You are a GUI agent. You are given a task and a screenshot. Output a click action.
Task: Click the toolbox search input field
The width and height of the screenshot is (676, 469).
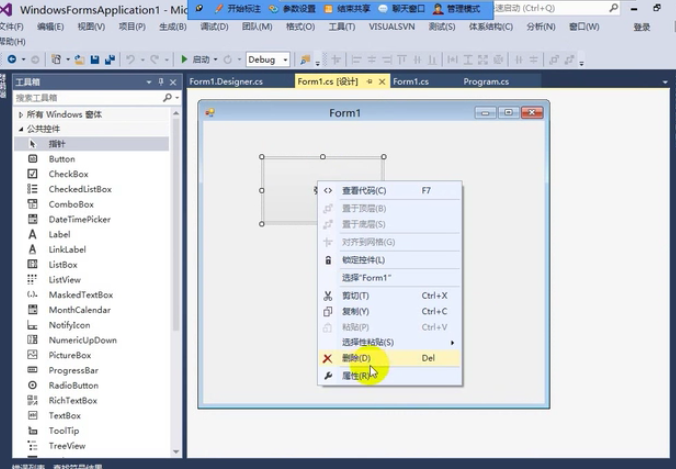click(x=88, y=98)
